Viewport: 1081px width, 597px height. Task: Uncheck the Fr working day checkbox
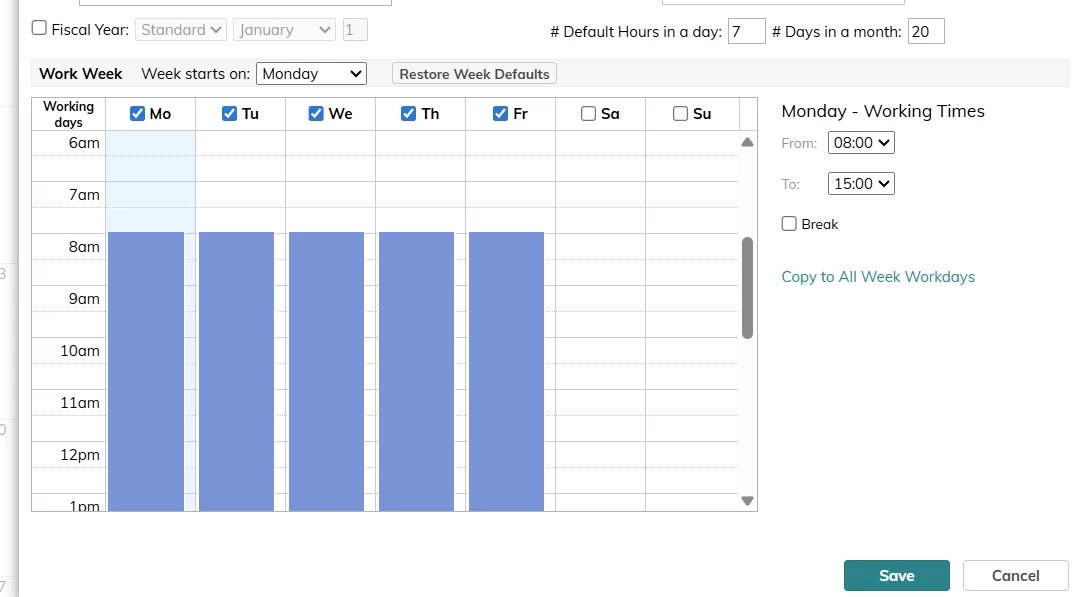[x=501, y=114]
